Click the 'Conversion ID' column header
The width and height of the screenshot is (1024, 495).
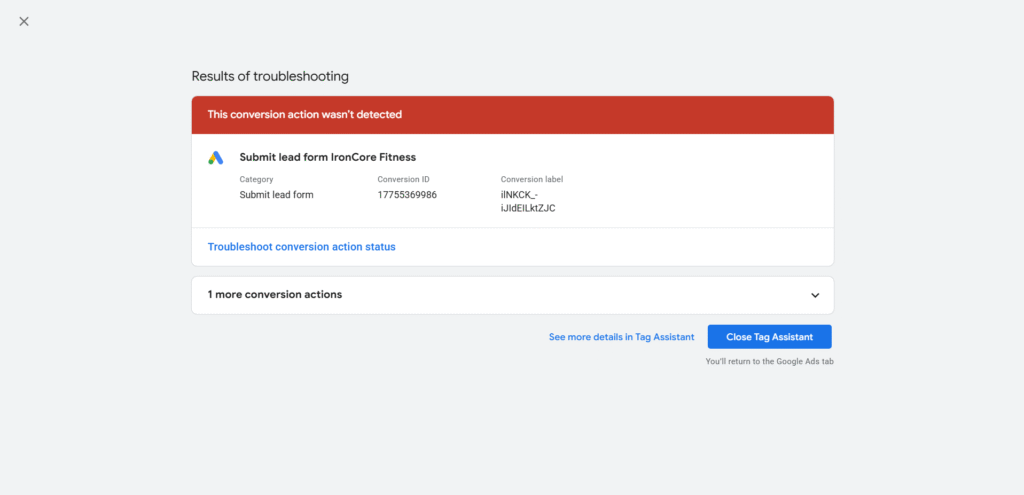[x=404, y=179]
